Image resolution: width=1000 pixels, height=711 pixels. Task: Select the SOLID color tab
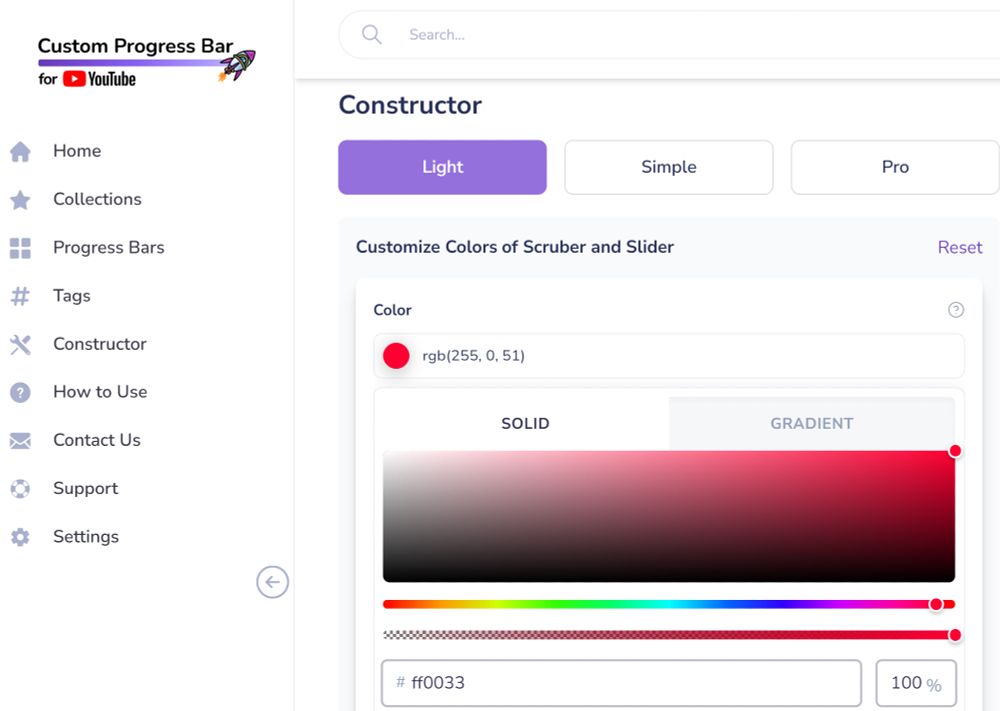(x=525, y=423)
